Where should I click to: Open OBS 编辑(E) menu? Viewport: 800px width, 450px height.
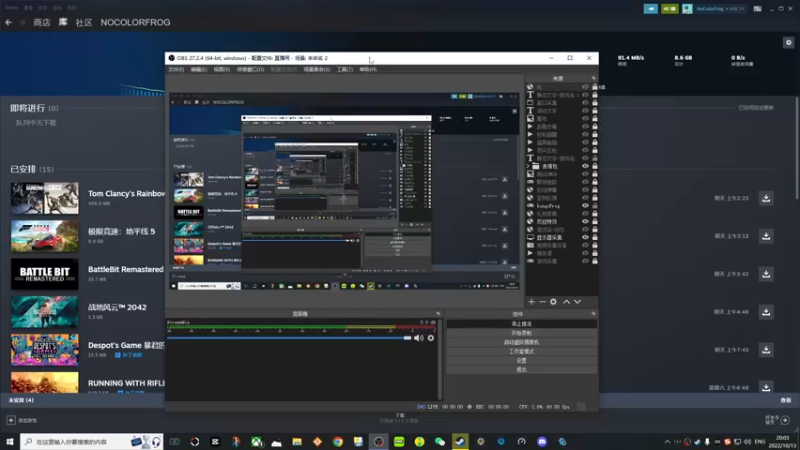[x=199, y=69]
